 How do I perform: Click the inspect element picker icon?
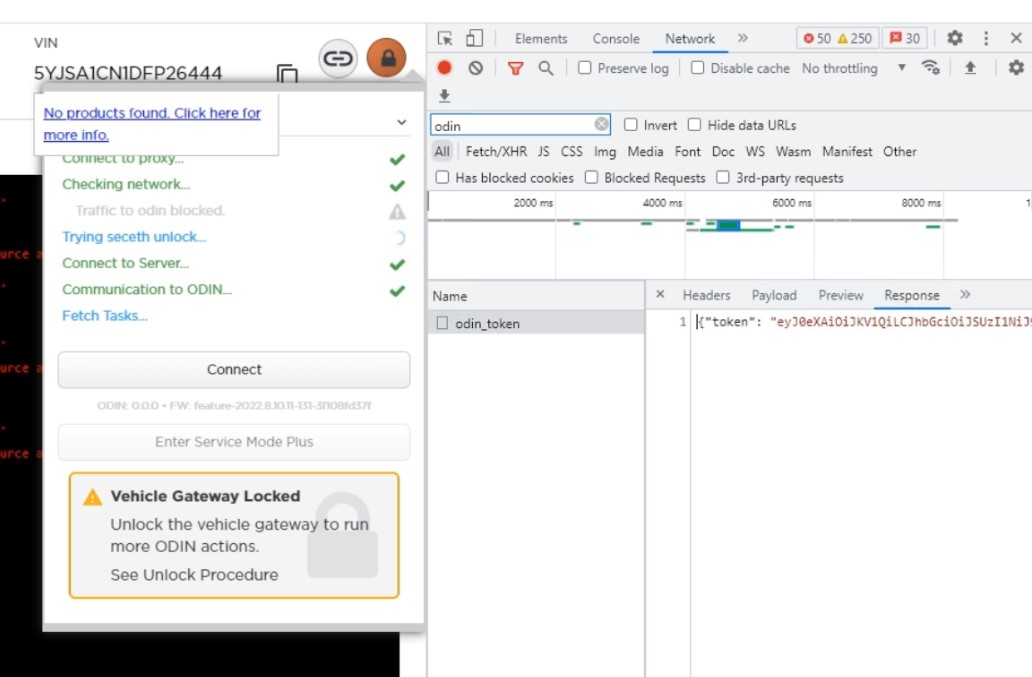coord(445,39)
